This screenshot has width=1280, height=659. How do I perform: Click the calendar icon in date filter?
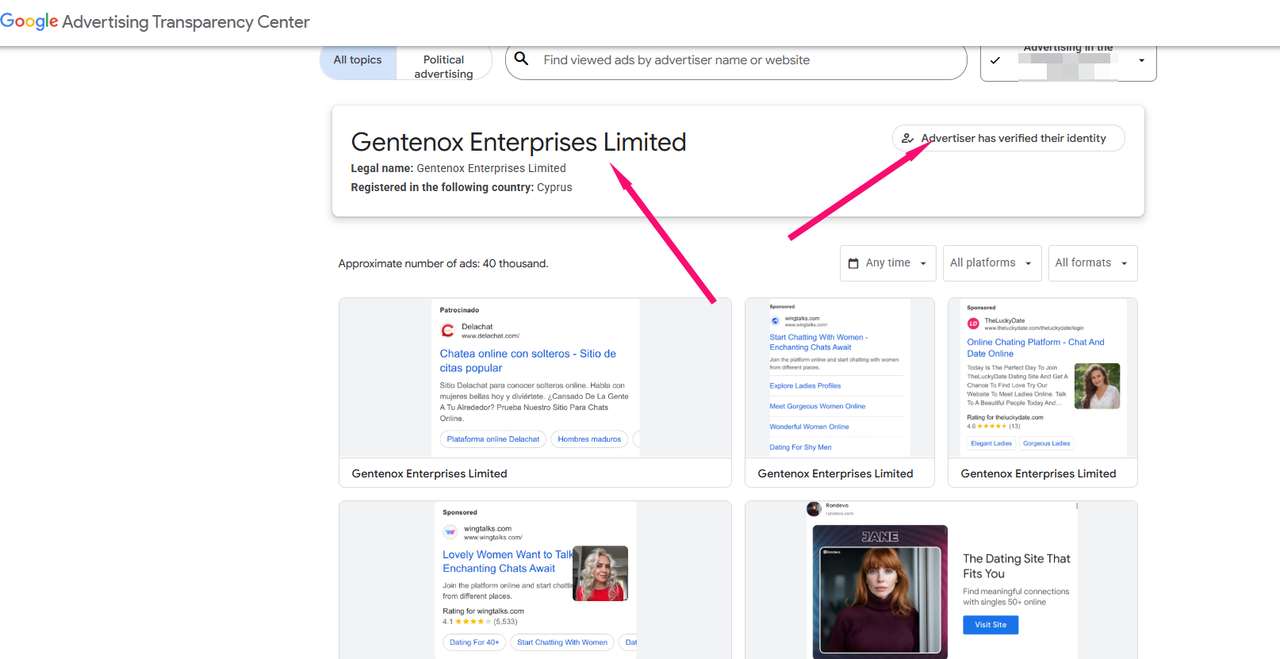click(853, 263)
